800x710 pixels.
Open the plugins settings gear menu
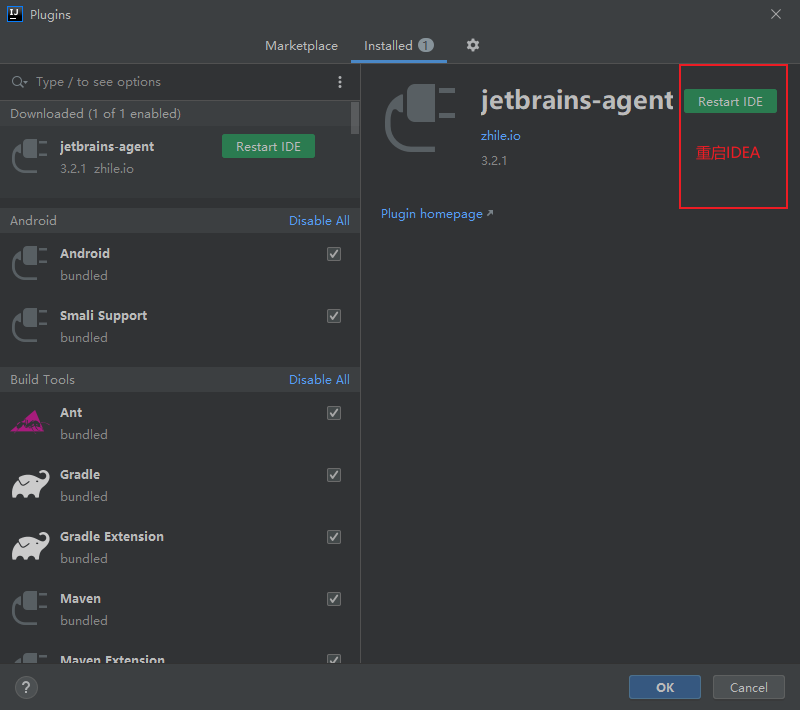[x=472, y=45]
